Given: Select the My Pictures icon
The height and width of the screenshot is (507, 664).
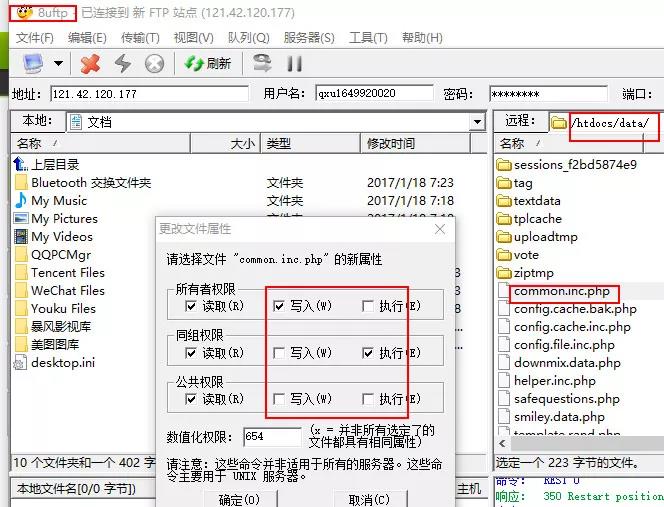Looking at the screenshot, I should pos(20,219).
